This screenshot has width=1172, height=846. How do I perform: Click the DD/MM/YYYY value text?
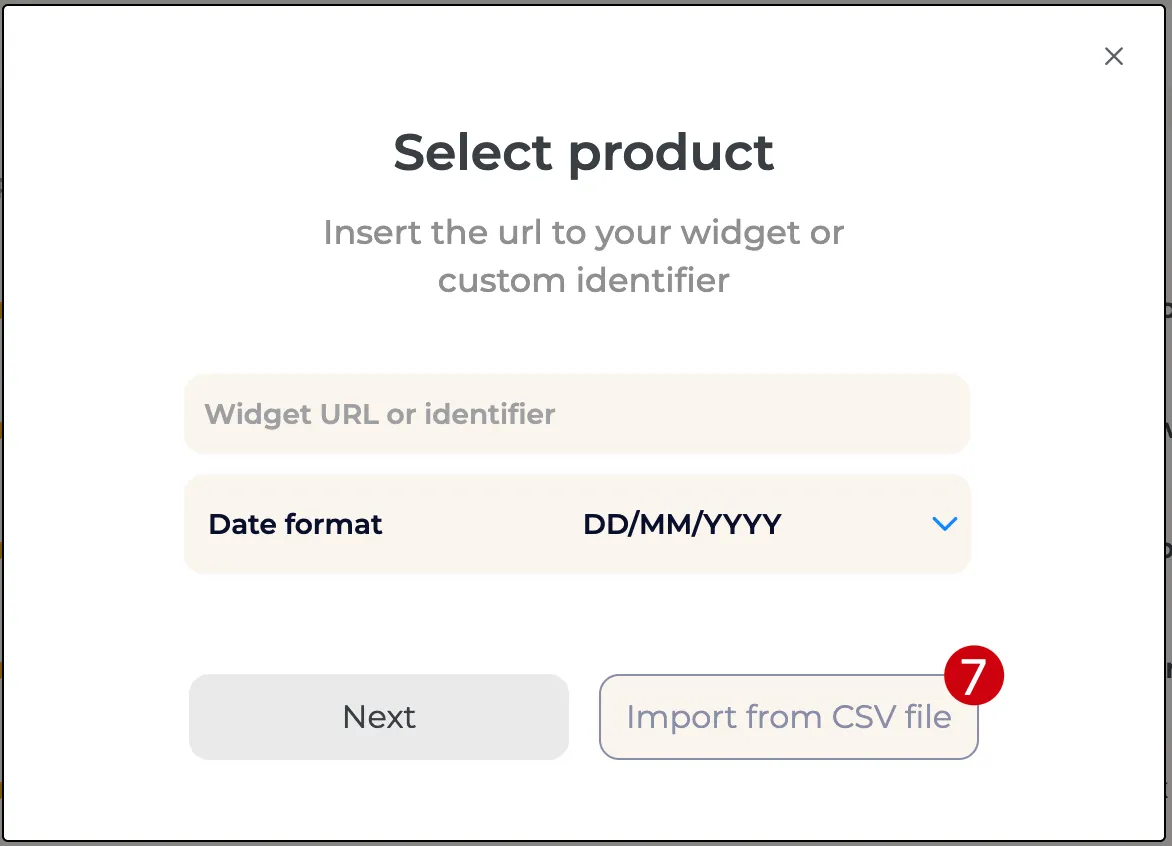tap(683, 524)
